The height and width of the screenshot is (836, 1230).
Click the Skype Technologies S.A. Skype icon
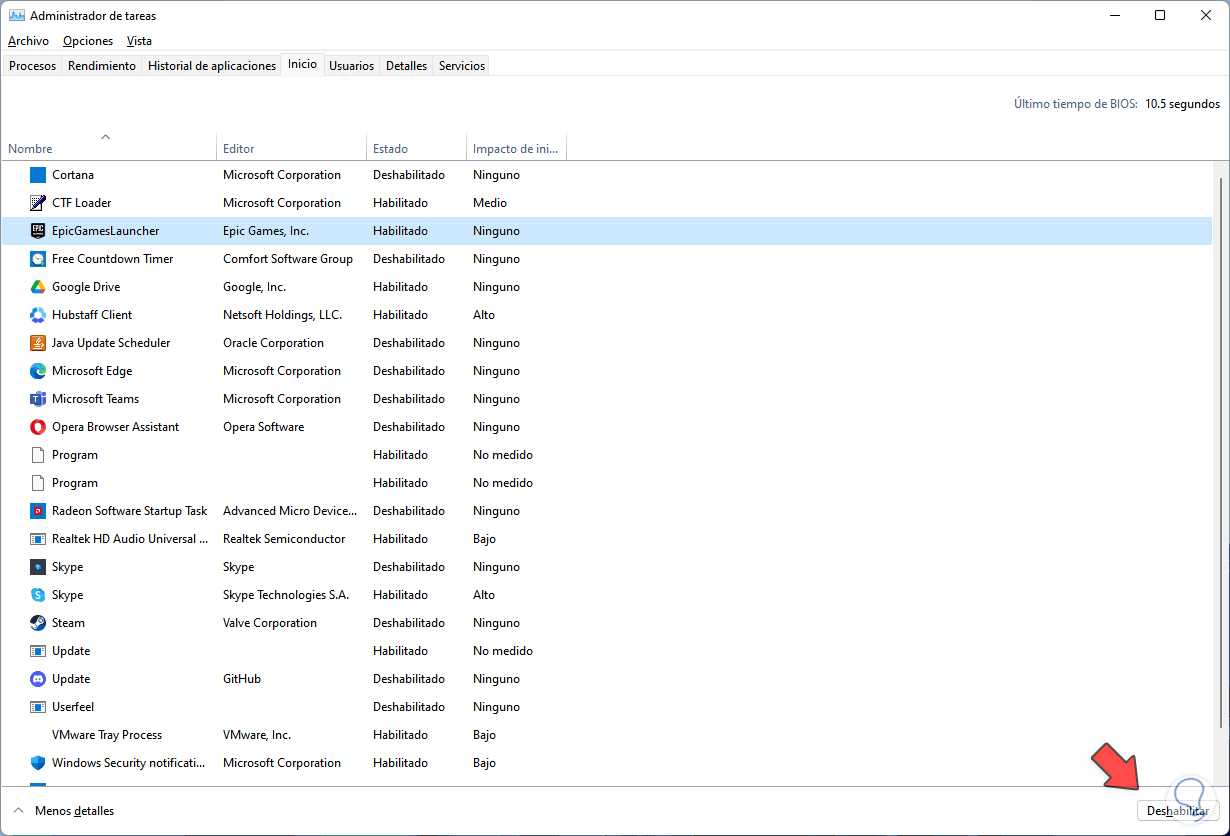[38, 595]
